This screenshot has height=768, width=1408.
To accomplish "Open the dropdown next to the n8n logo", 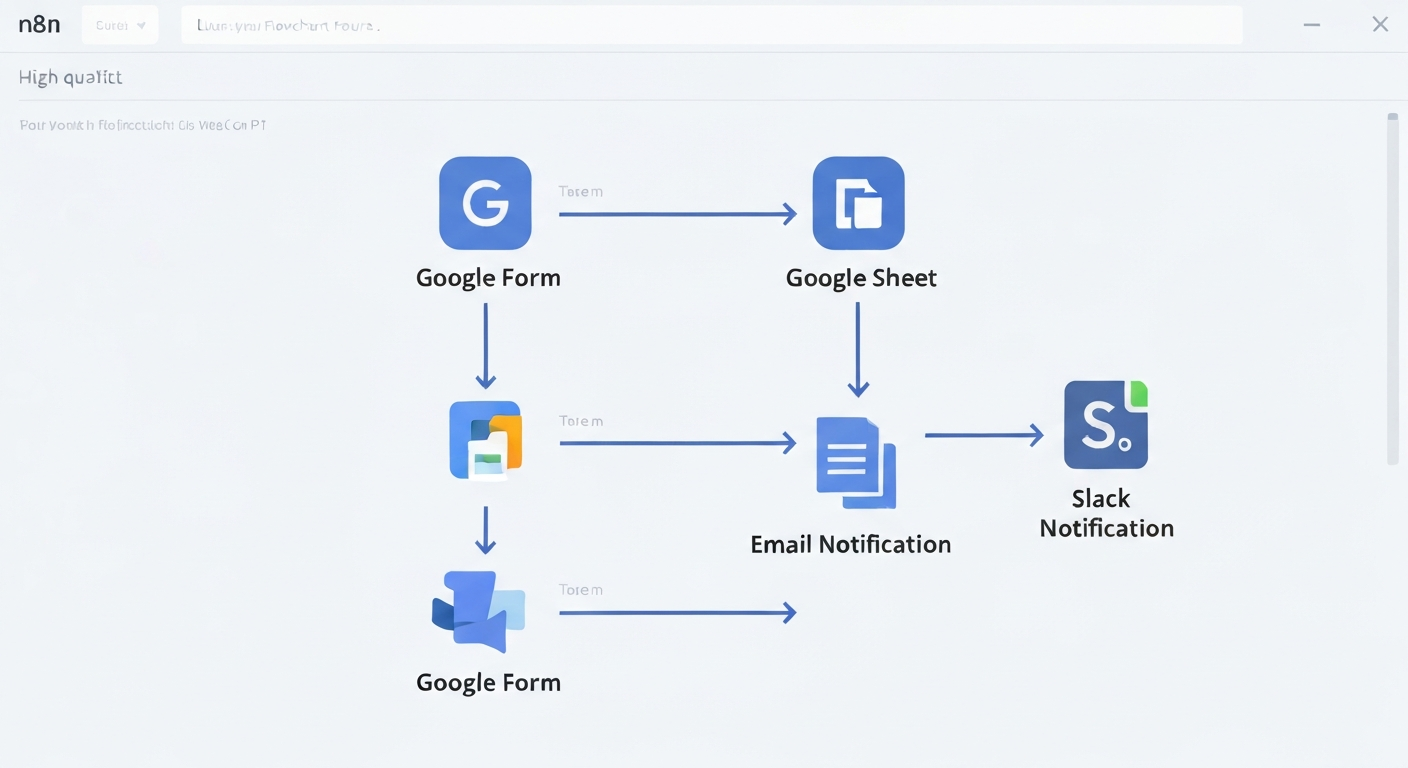I will point(120,25).
